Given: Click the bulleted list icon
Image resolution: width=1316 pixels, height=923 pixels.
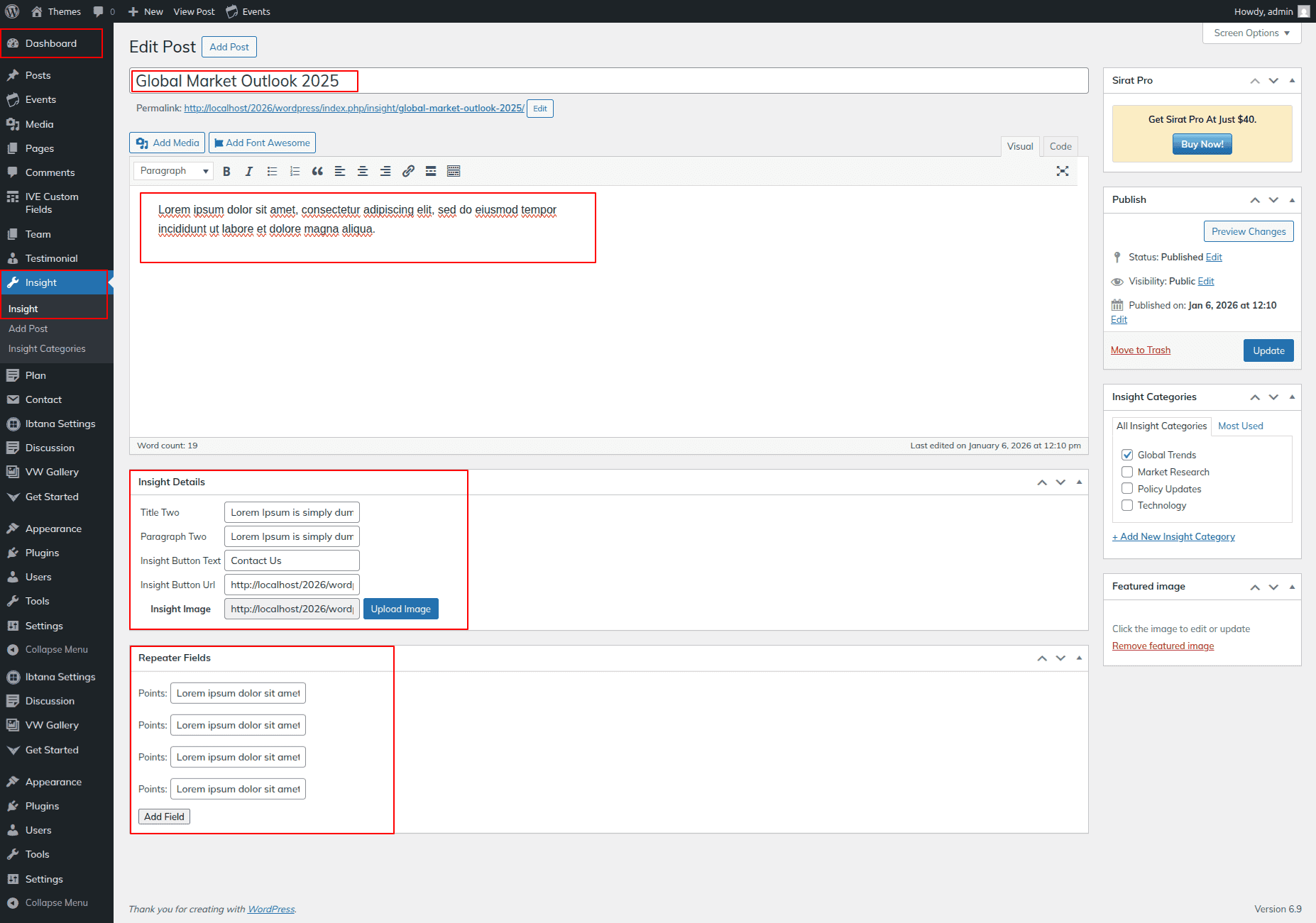Looking at the screenshot, I should [x=272, y=171].
